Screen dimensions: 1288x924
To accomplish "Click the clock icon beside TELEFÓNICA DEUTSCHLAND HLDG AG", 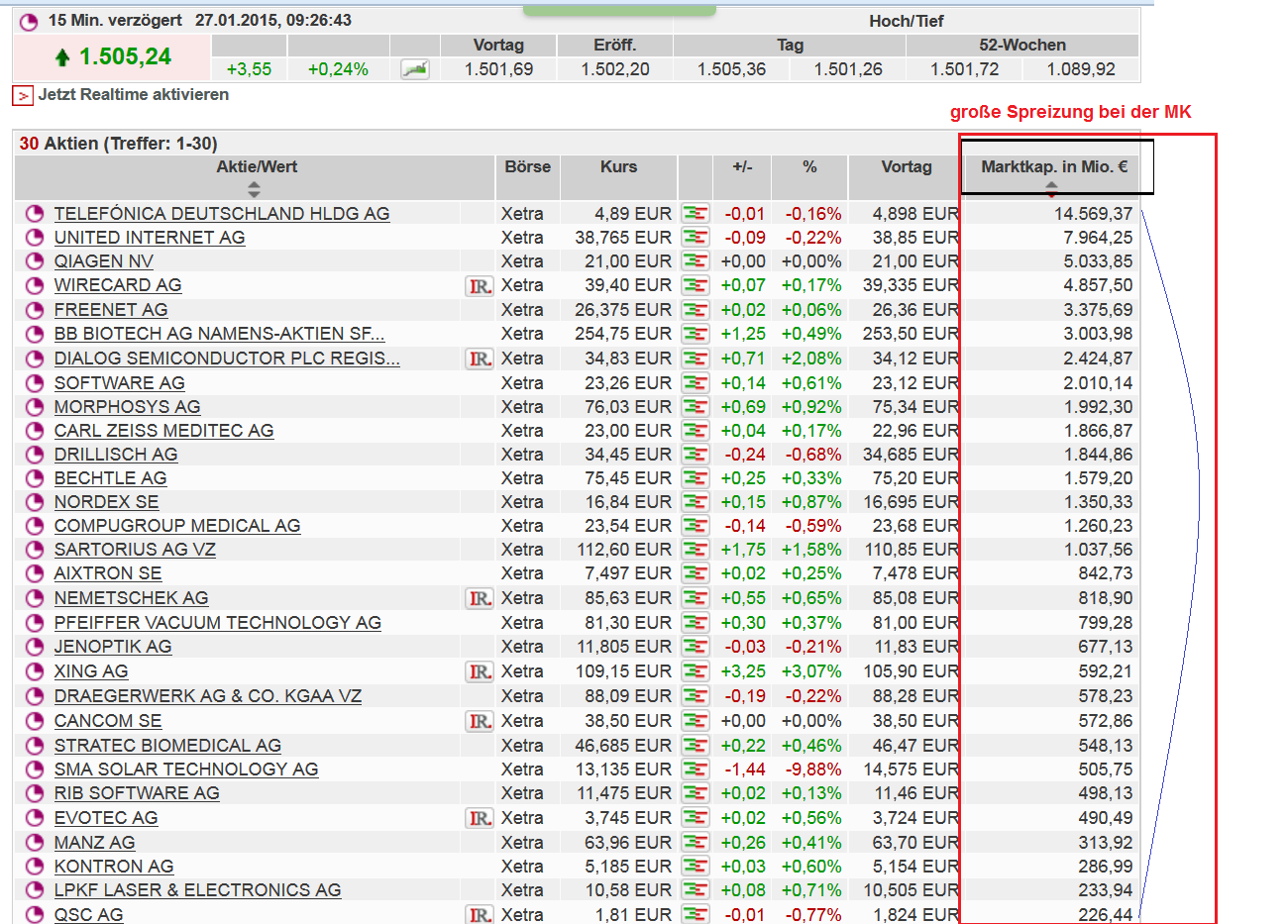I will coord(34,213).
